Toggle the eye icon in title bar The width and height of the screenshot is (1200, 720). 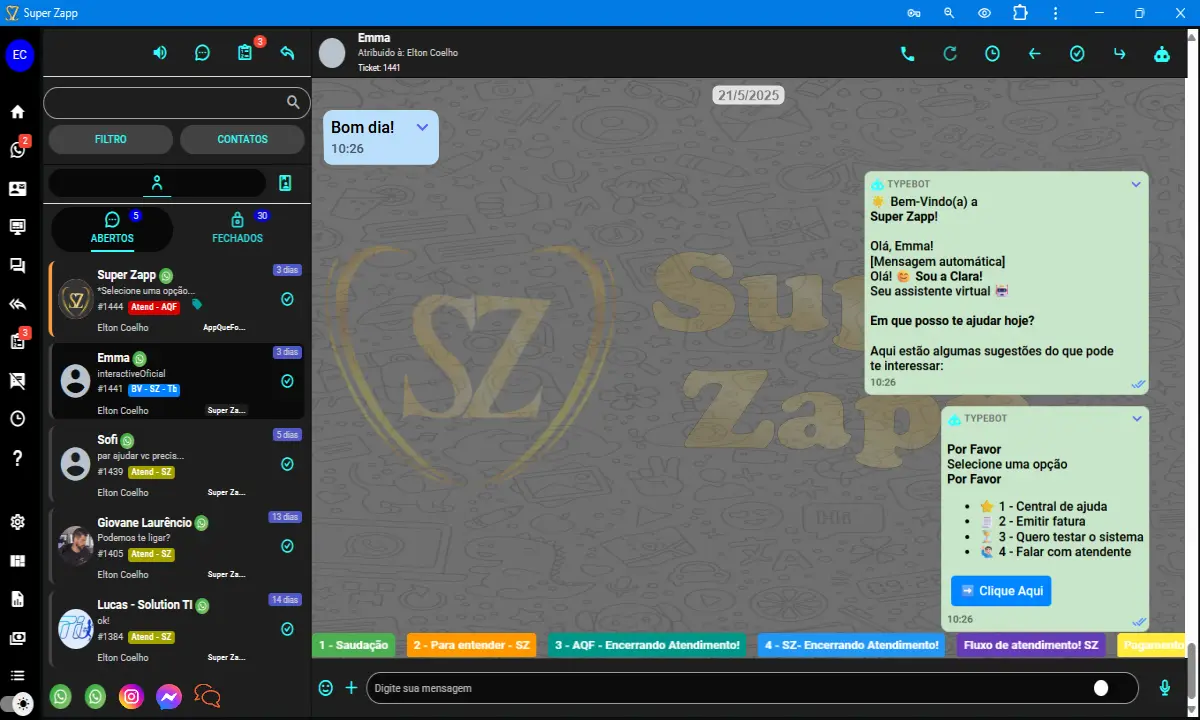pos(985,13)
